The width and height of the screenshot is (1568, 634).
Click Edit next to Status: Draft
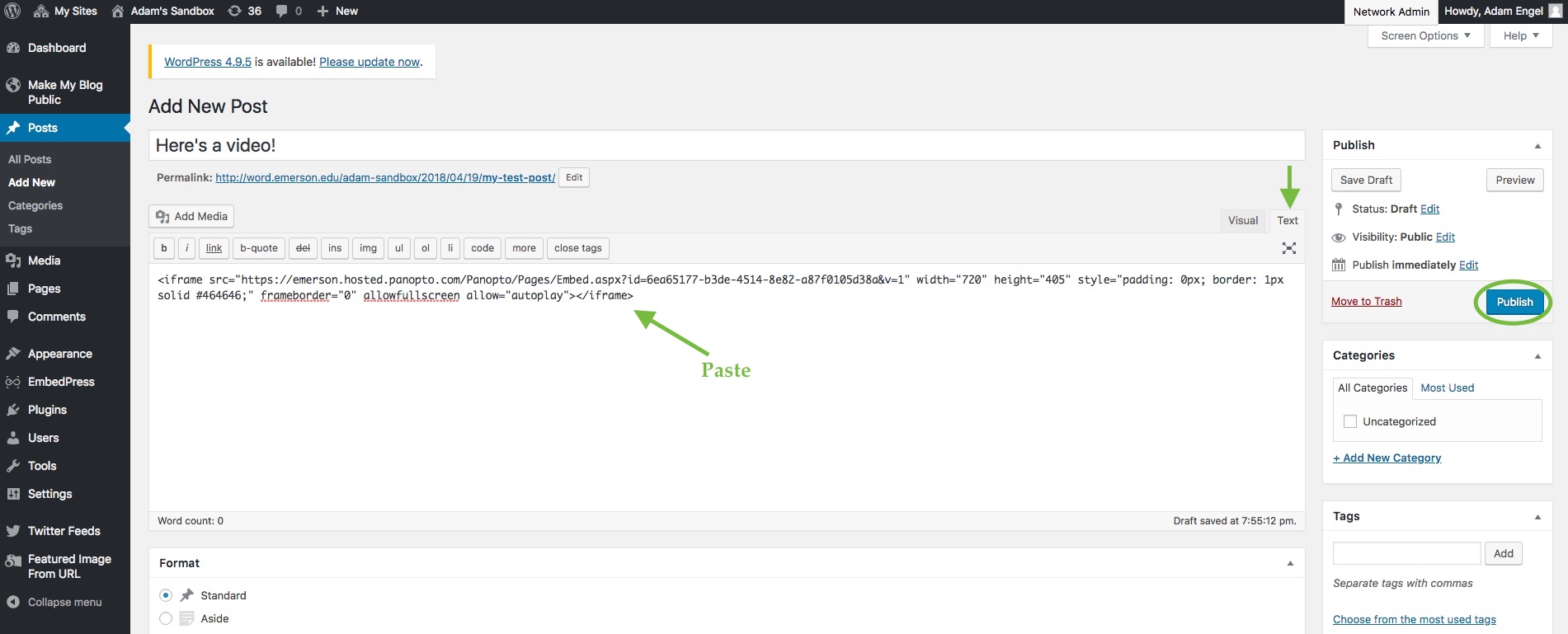point(1430,209)
